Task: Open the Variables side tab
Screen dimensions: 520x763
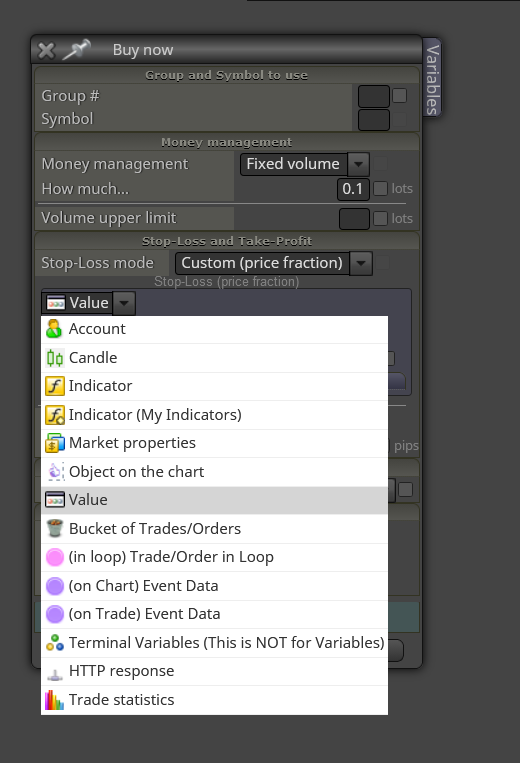Action: [x=432, y=78]
